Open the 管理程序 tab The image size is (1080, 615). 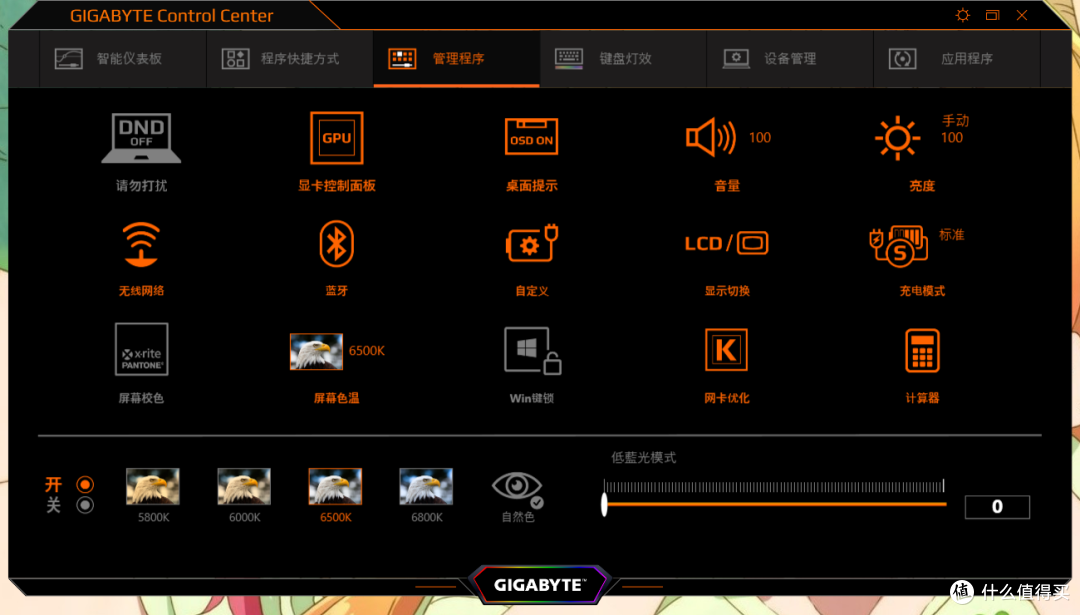point(457,59)
